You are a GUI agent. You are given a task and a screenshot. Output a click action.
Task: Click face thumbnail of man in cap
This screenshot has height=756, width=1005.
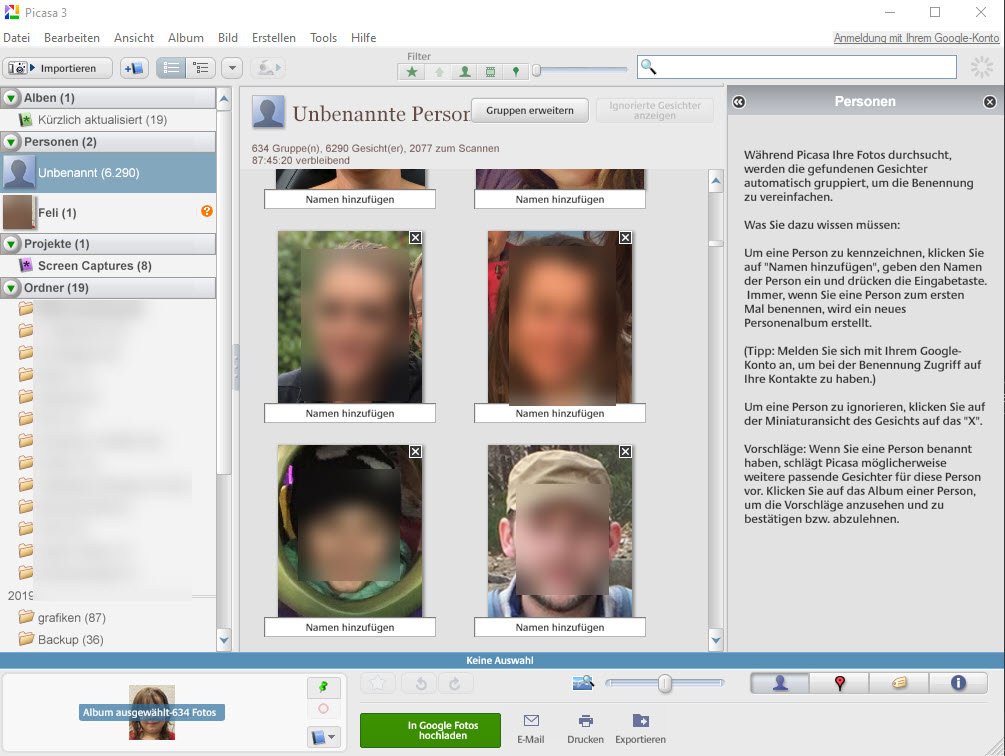click(560, 531)
